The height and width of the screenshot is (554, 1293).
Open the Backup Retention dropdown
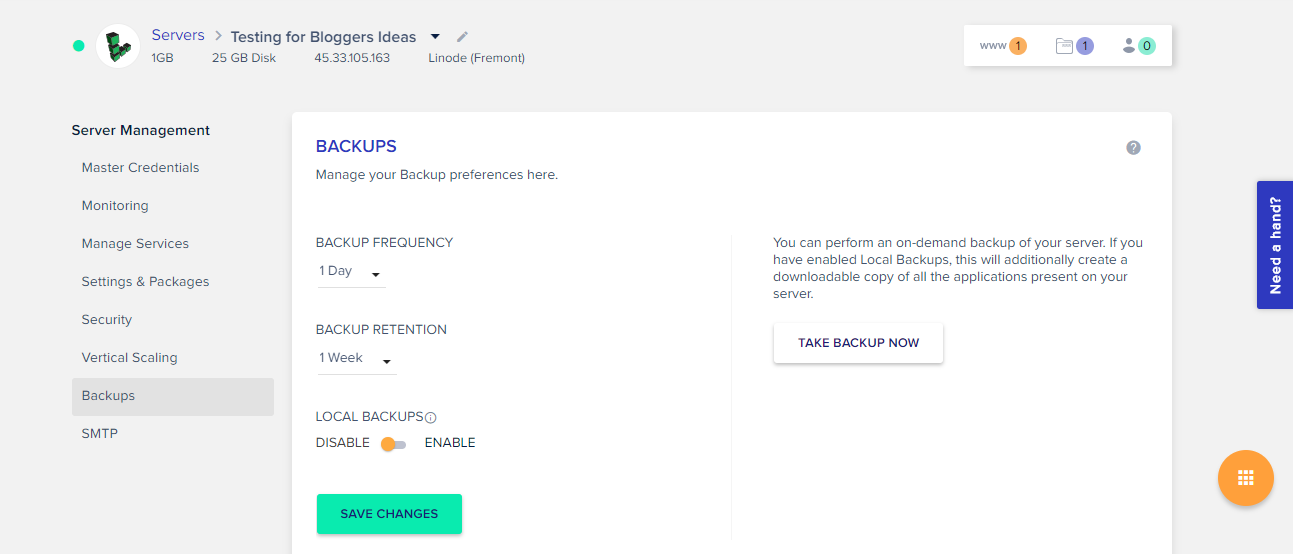(x=356, y=359)
